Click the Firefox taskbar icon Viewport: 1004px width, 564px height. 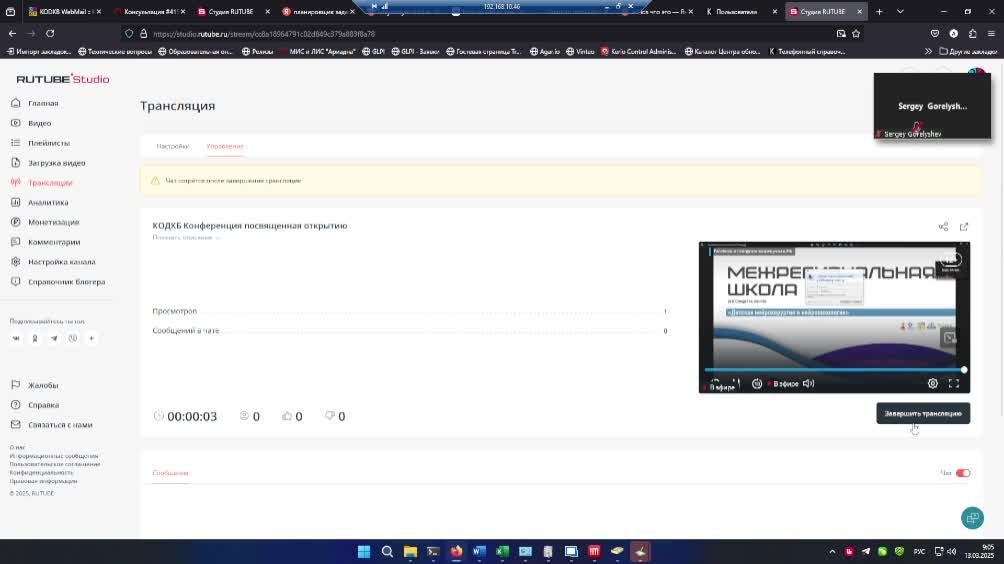click(x=456, y=551)
